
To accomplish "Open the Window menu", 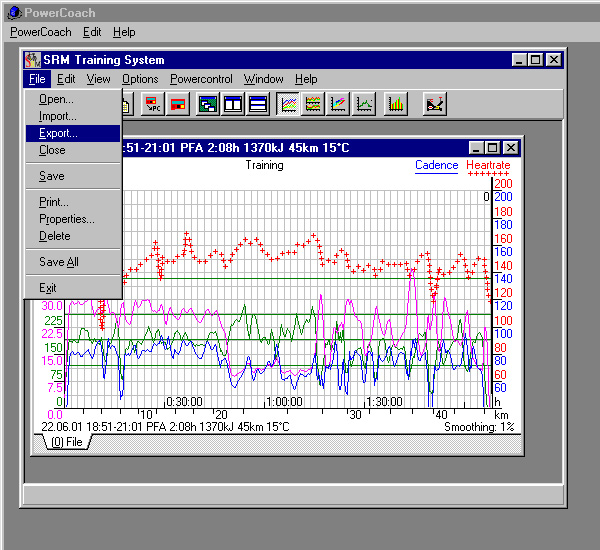I will [x=264, y=79].
